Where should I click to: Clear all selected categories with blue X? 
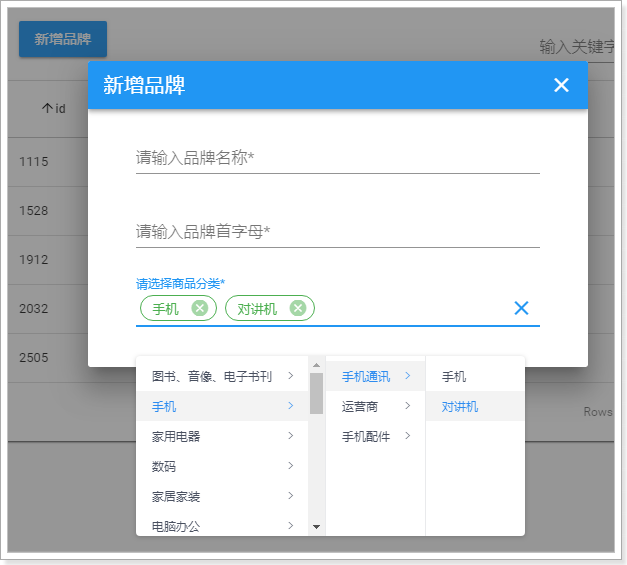521,308
